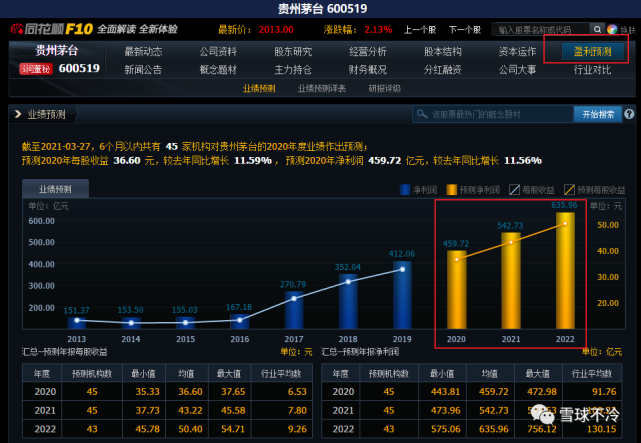This screenshot has height=443, width=641.
Task: Toggle the 每股收益 legend series
Action: 532,190
